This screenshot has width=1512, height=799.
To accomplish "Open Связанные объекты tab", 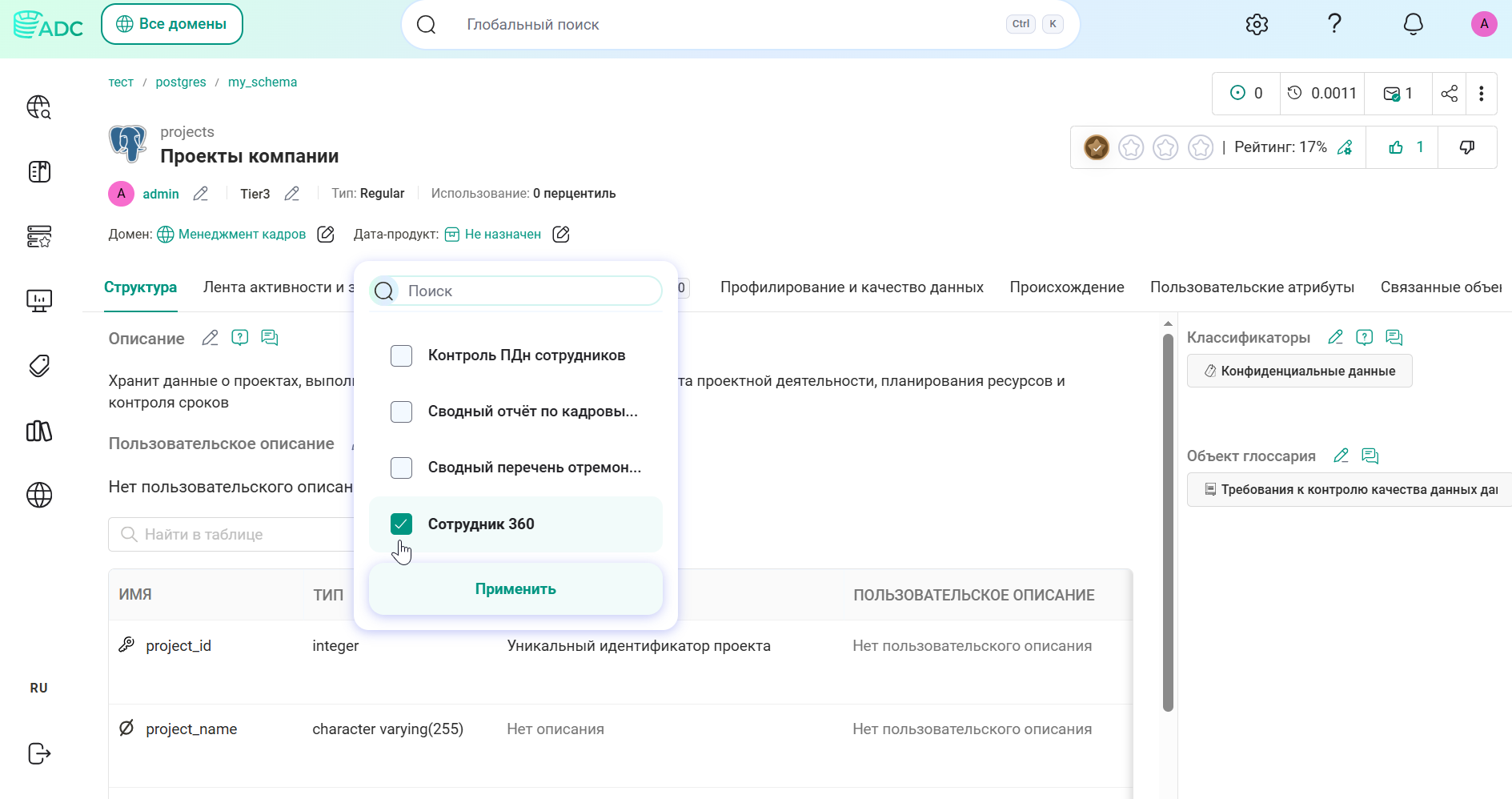I will point(1441,287).
